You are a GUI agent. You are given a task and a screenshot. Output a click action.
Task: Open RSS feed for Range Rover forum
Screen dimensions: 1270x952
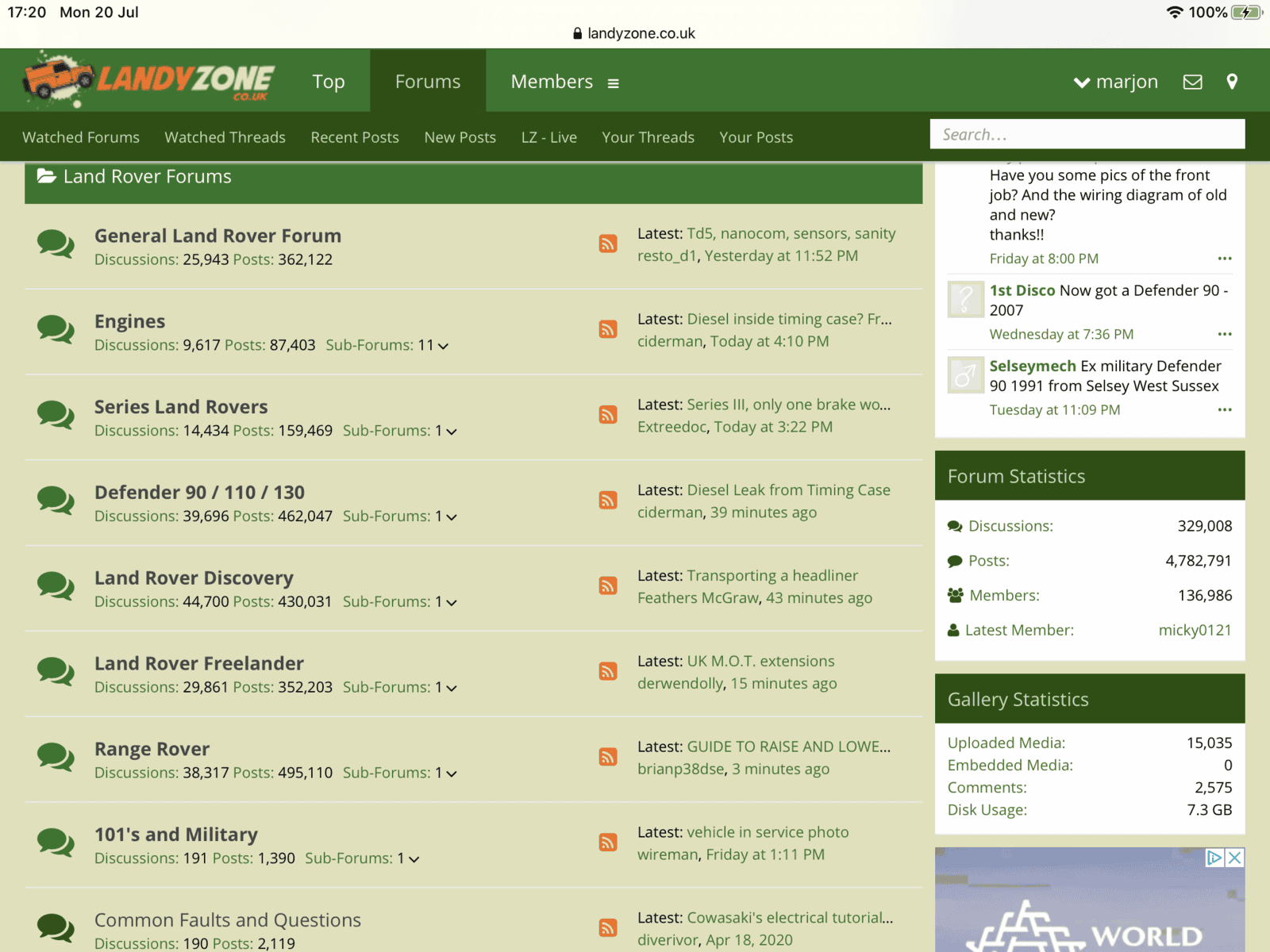click(x=608, y=757)
